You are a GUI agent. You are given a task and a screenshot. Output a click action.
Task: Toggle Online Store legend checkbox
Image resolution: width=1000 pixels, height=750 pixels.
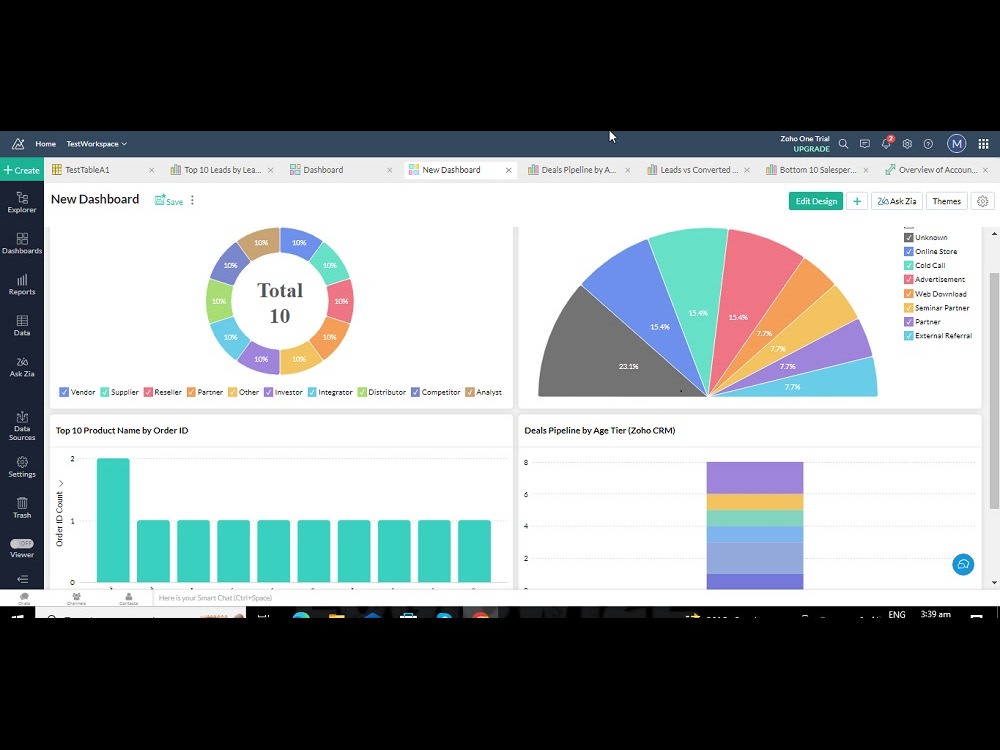pos(909,251)
